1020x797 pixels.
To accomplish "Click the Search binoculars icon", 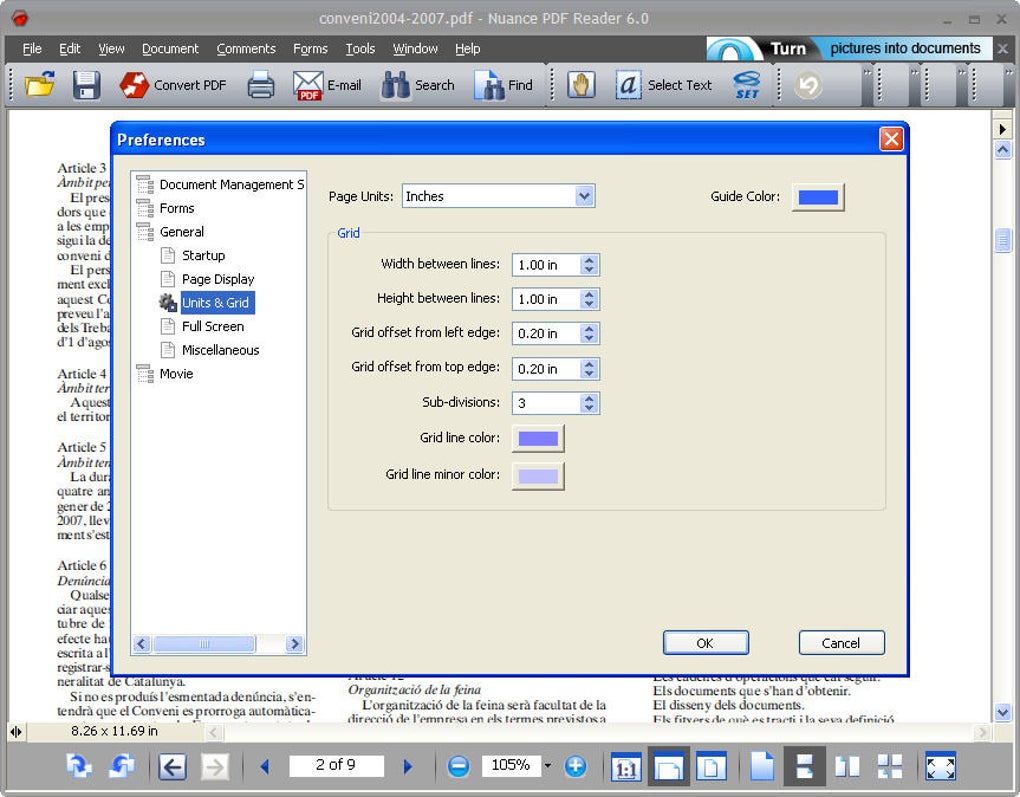I will 396,85.
